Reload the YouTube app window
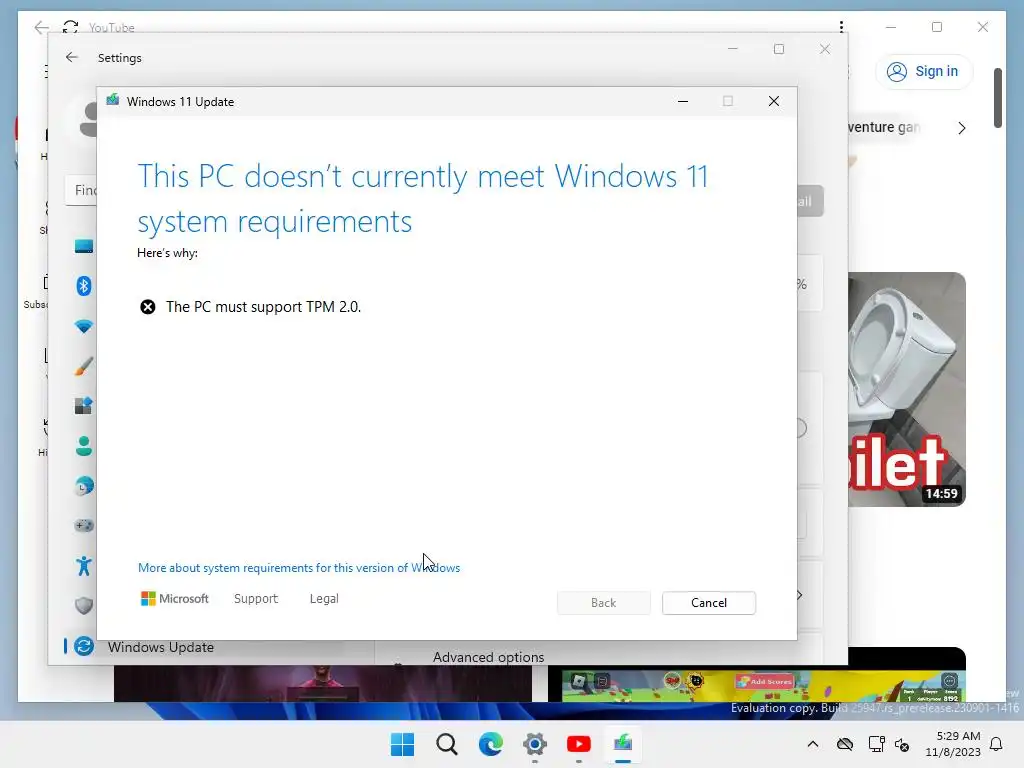 (x=71, y=27)
